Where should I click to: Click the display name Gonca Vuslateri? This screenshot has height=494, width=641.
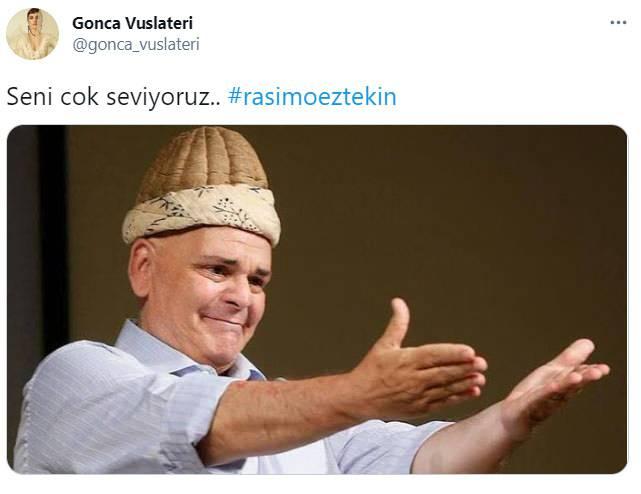point(132,23)
